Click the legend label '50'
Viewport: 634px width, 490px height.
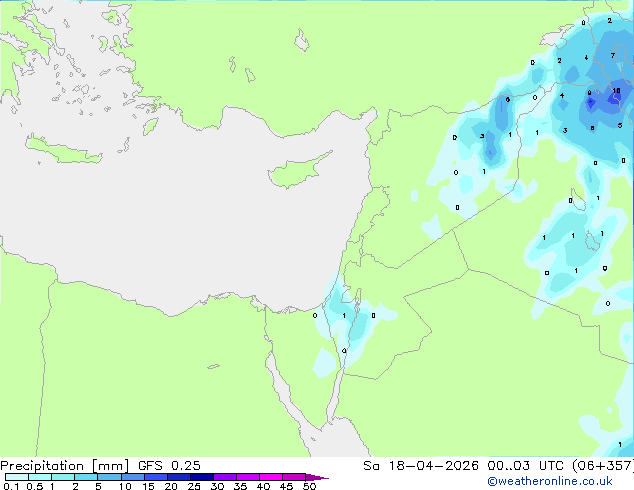tap(309, 486)
